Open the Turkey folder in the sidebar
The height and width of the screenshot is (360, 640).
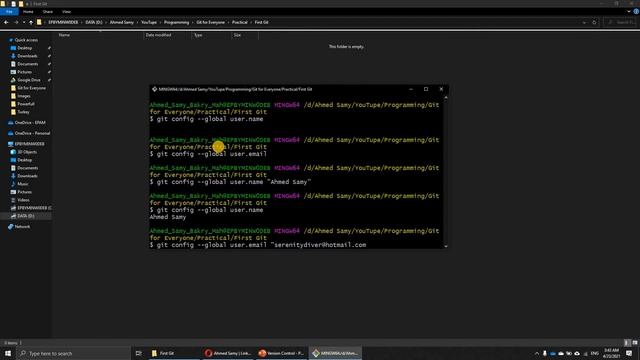[23, 112]
